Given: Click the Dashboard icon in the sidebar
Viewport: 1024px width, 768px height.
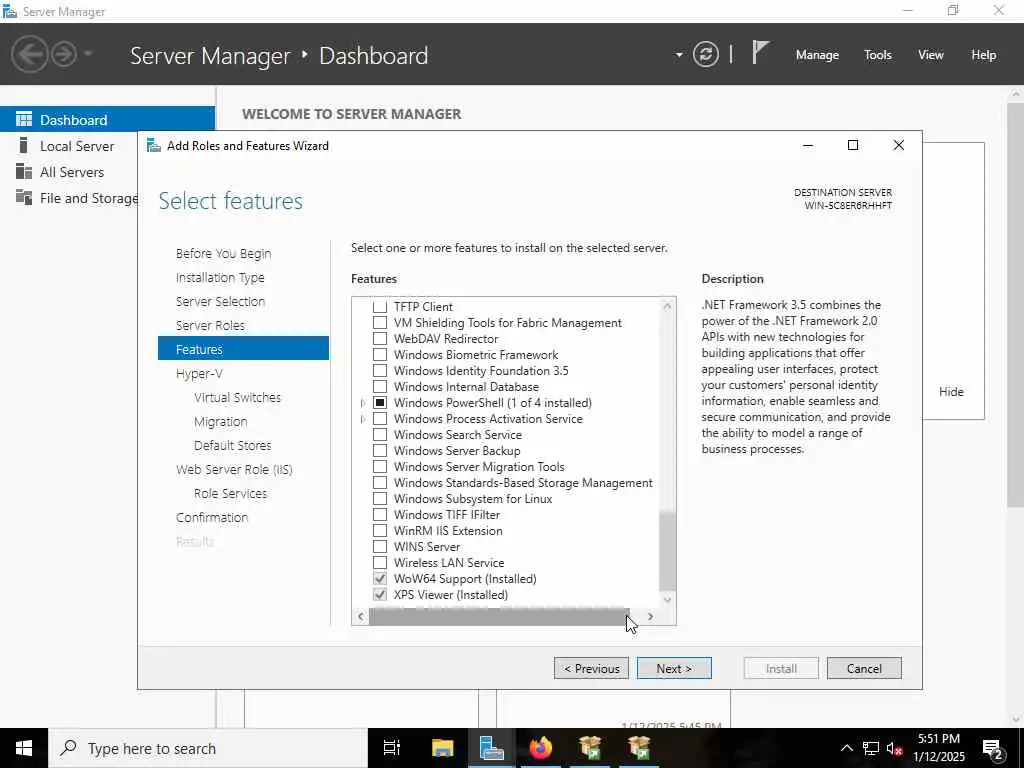Looking at the screenshot, I should point(24,120).
